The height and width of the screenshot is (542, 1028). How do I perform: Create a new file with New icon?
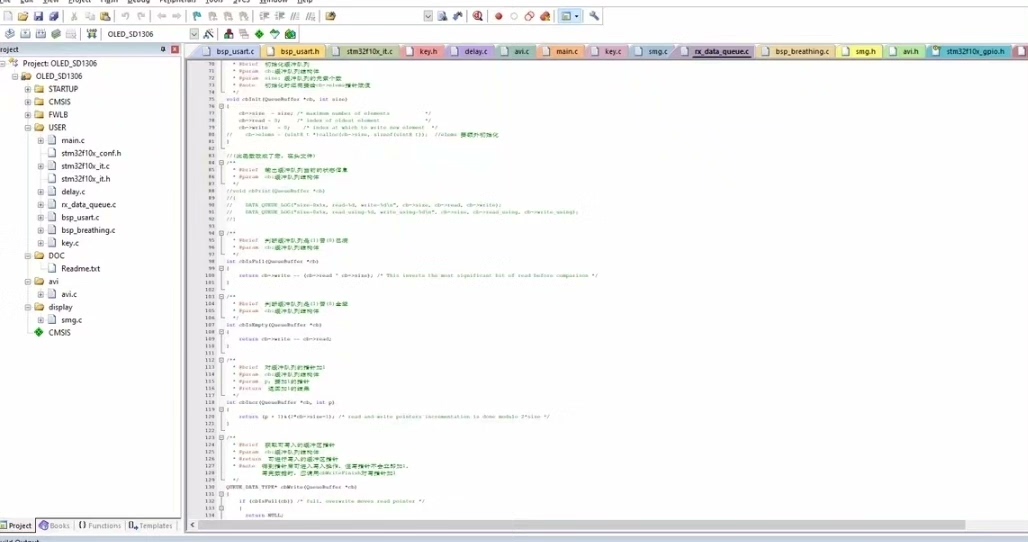click(9, 16)
